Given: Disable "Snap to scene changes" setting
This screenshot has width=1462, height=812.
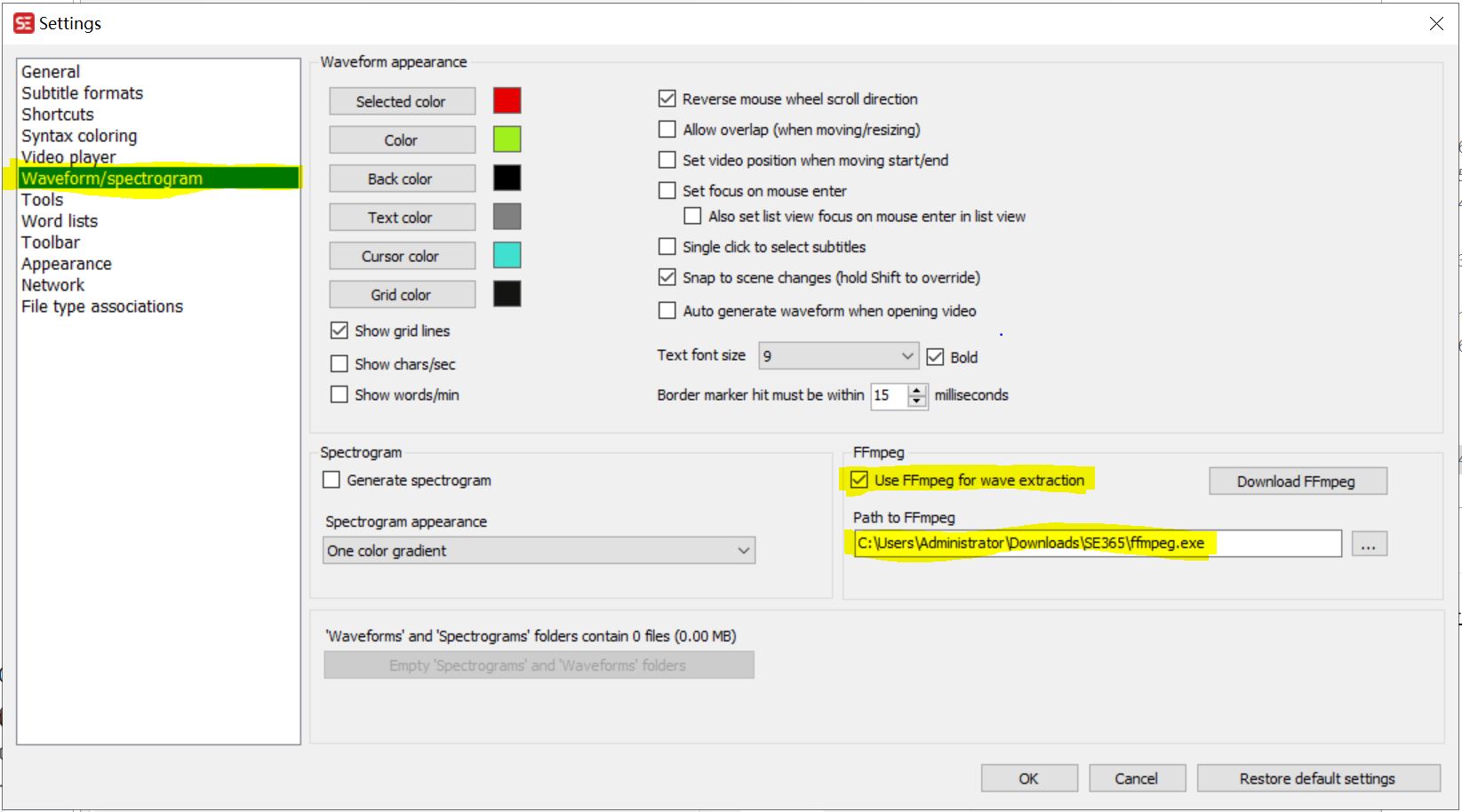Looking at the screenshot, I should coord(667,277).
